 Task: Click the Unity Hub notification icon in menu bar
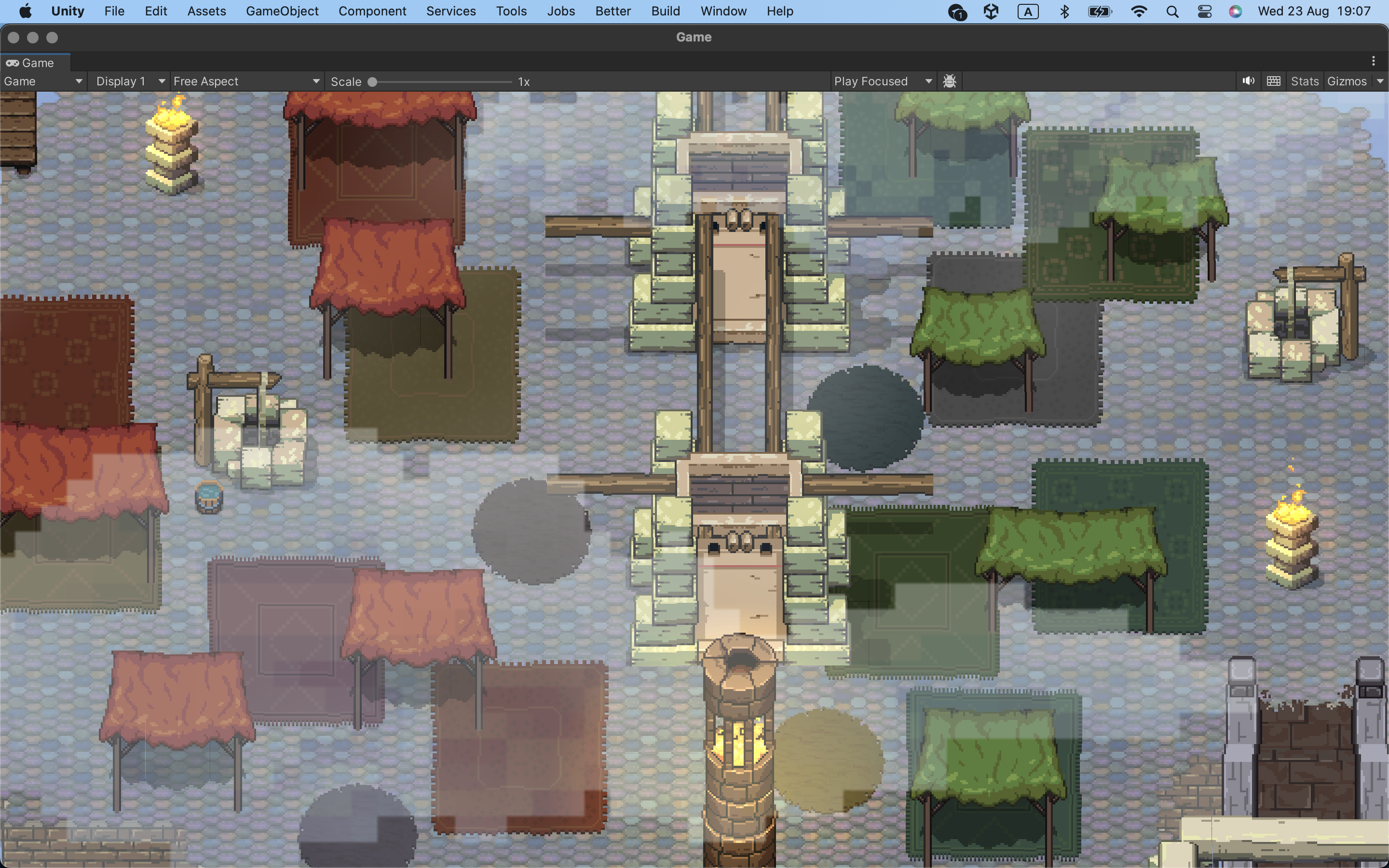(x=957, y=12)
